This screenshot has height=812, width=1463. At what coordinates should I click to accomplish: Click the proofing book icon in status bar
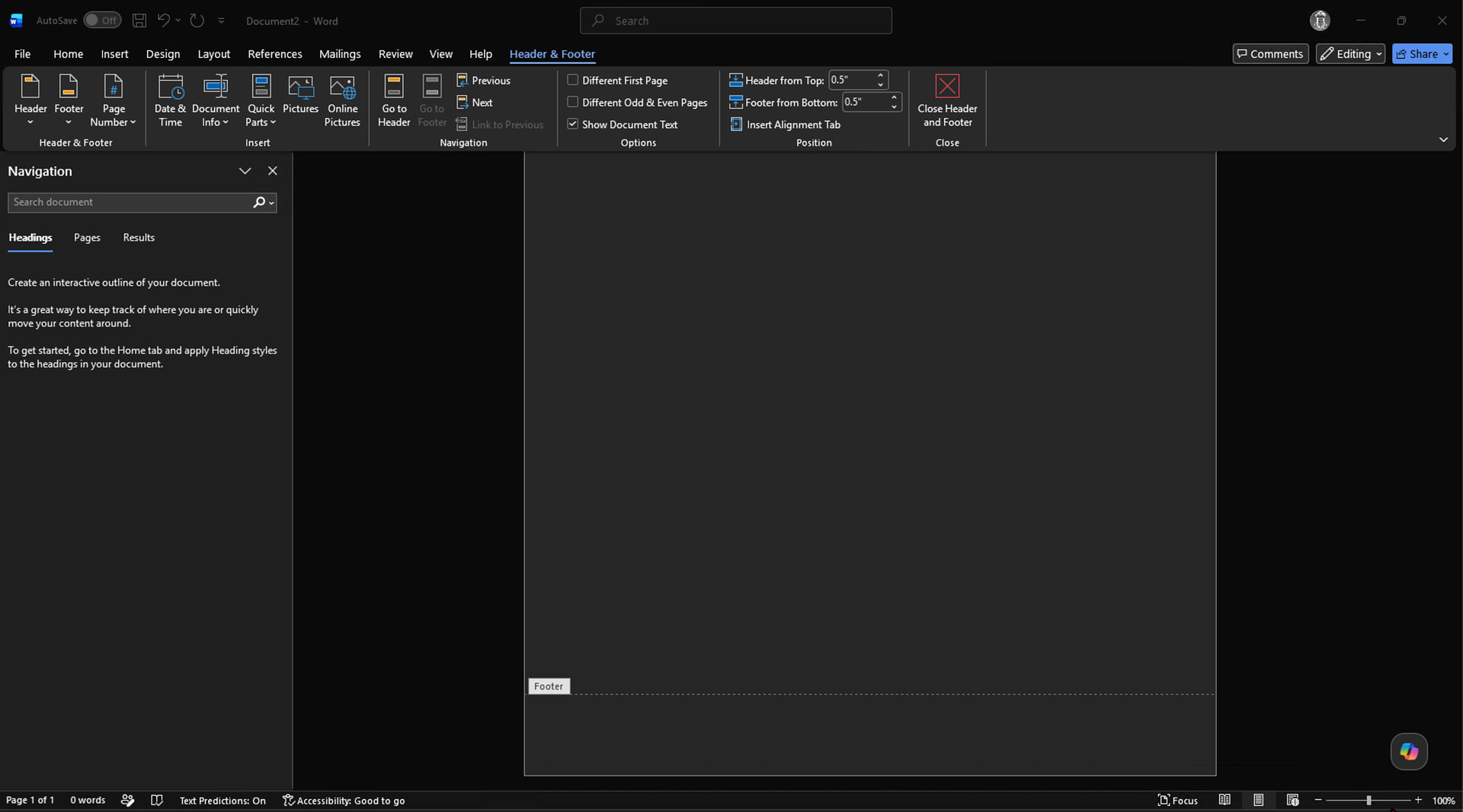tap(157, 800)
